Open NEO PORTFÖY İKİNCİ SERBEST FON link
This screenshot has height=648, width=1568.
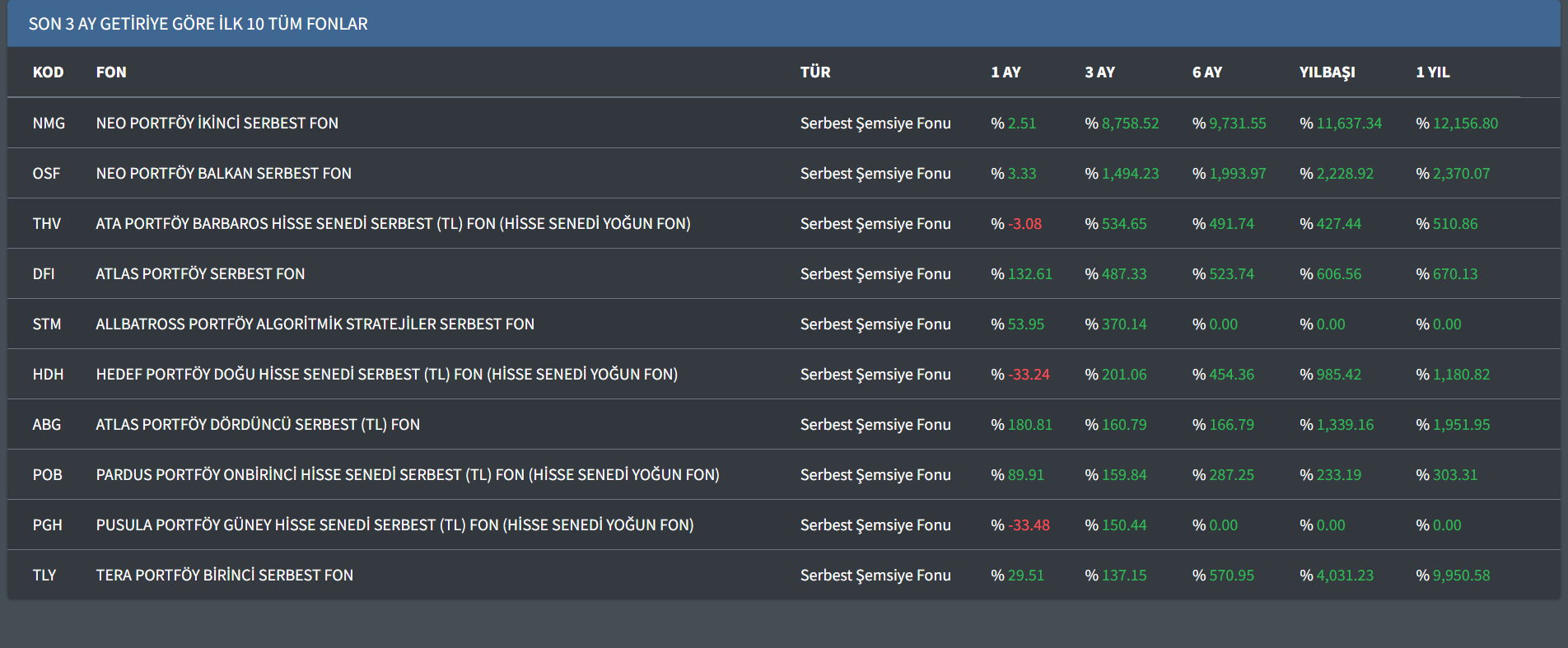click(x=217, y=123)
